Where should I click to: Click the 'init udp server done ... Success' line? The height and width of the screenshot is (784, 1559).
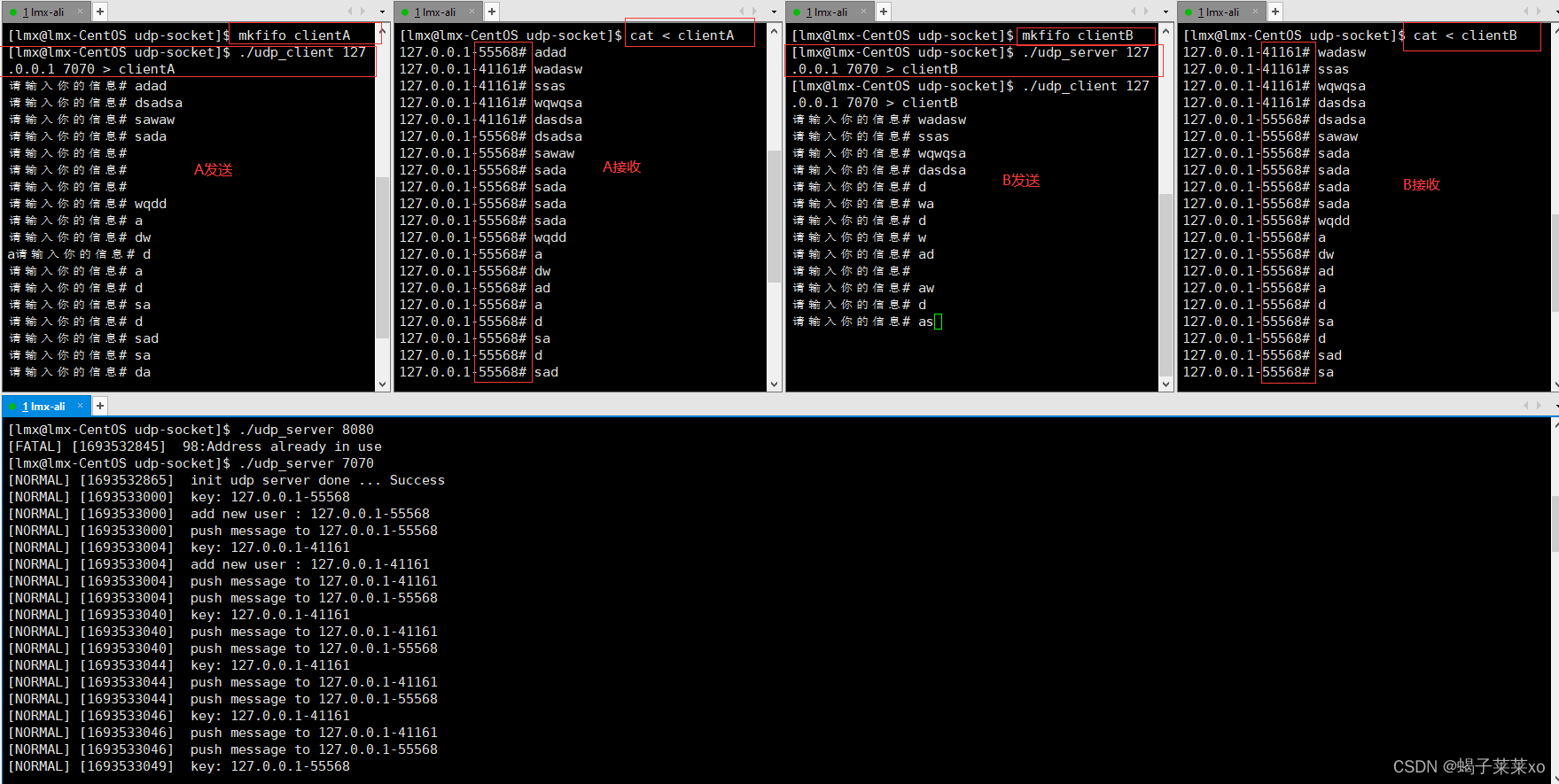pyautogui.click(x=226, y=480)
